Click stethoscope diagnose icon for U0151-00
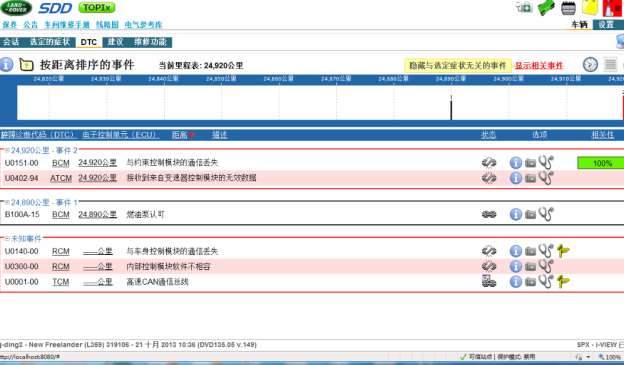Image resolution: width=624 pixels, height=365 pixels. [546, 163]
